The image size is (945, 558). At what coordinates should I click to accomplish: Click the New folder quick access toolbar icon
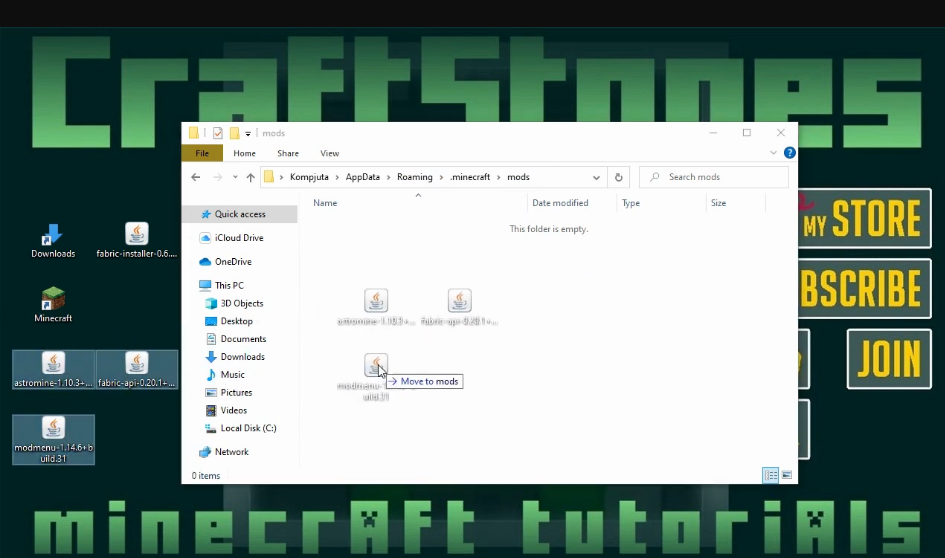234,133
